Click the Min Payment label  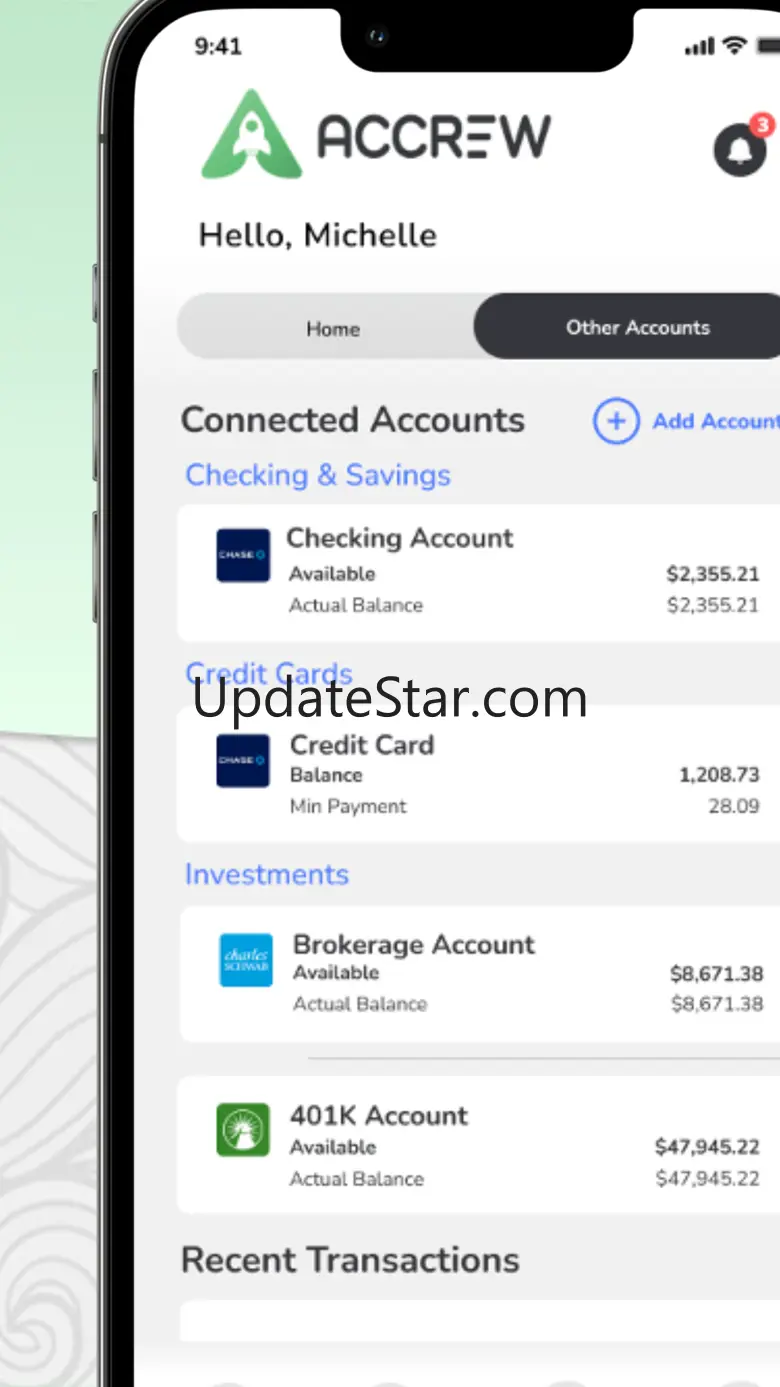[x=348, y=806]
